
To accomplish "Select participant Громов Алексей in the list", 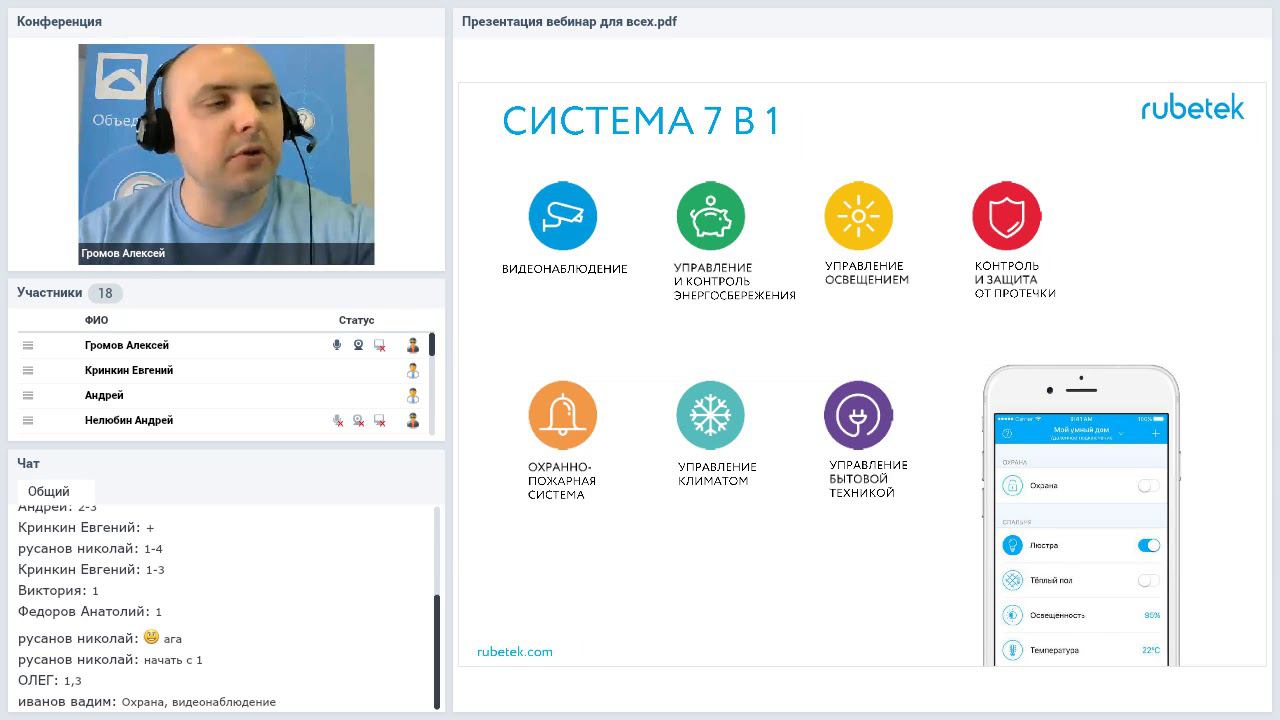I will coord(127,345).
